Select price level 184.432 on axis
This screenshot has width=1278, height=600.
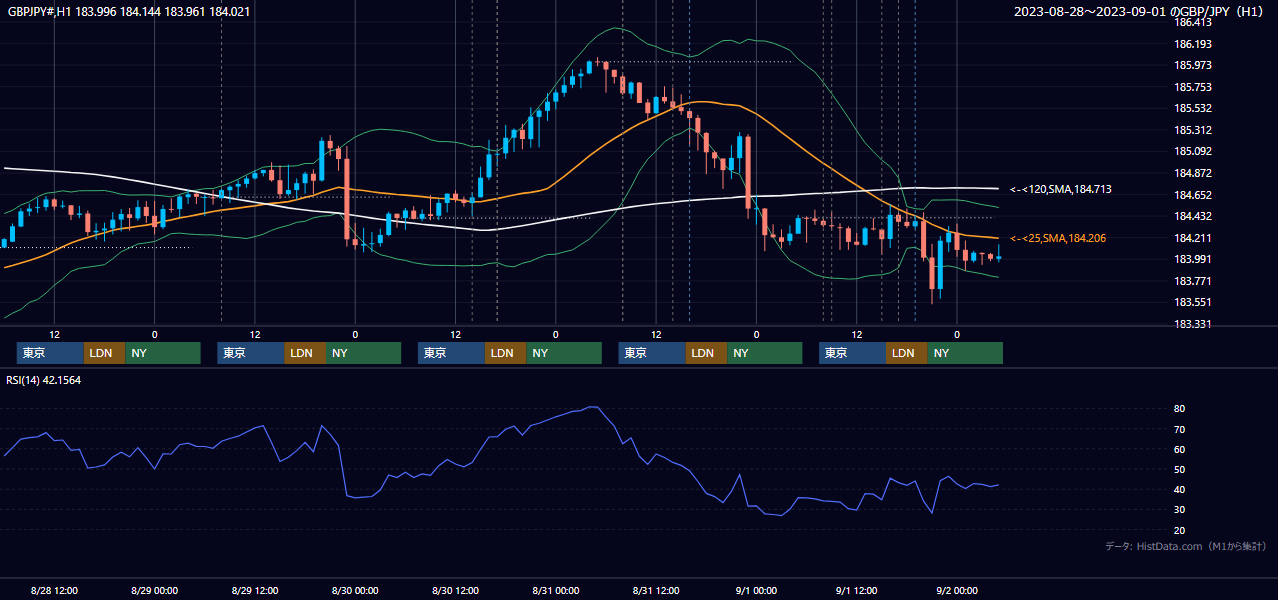tap(1193, 216)
